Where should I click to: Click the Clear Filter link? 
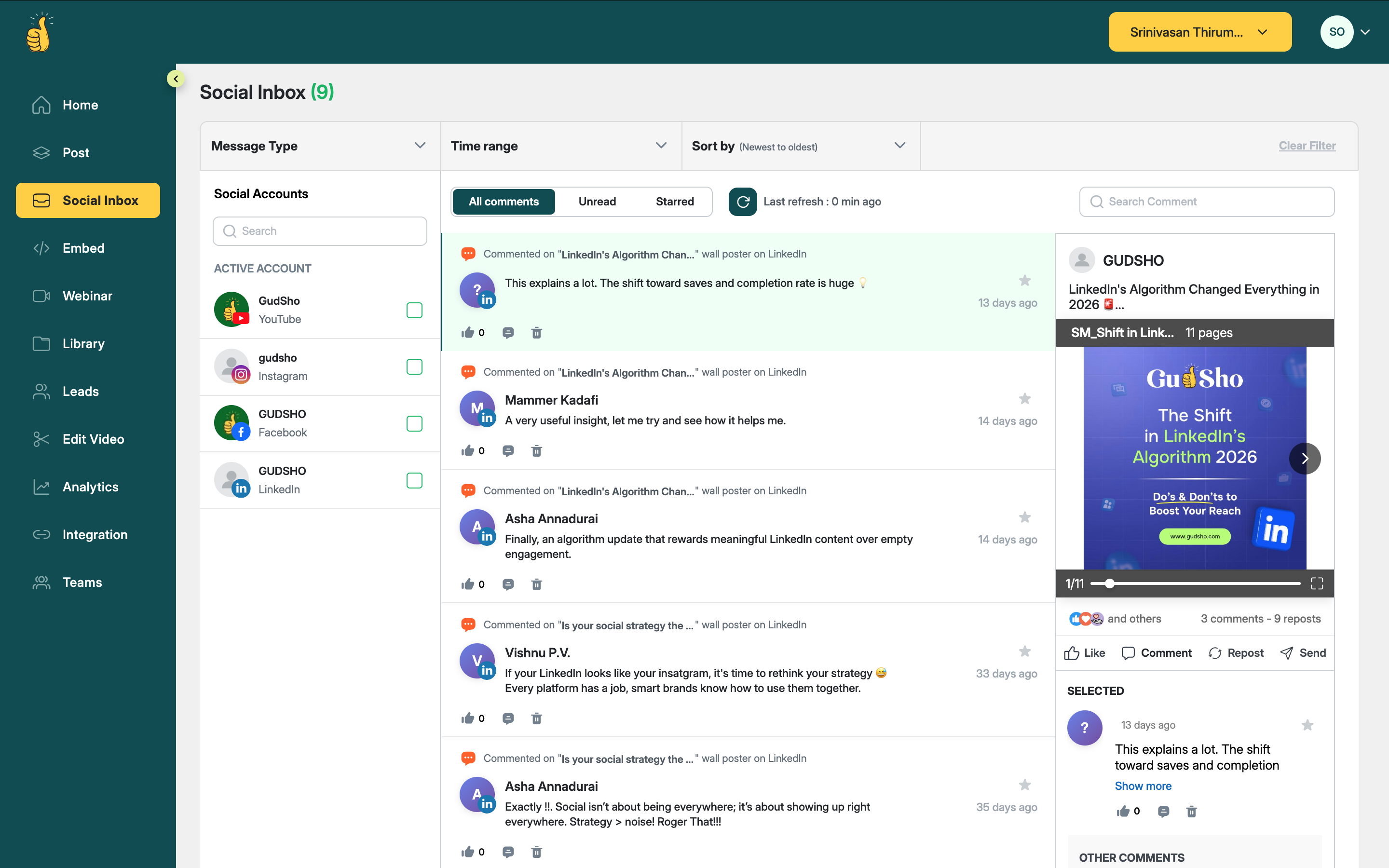[1307, 146]
